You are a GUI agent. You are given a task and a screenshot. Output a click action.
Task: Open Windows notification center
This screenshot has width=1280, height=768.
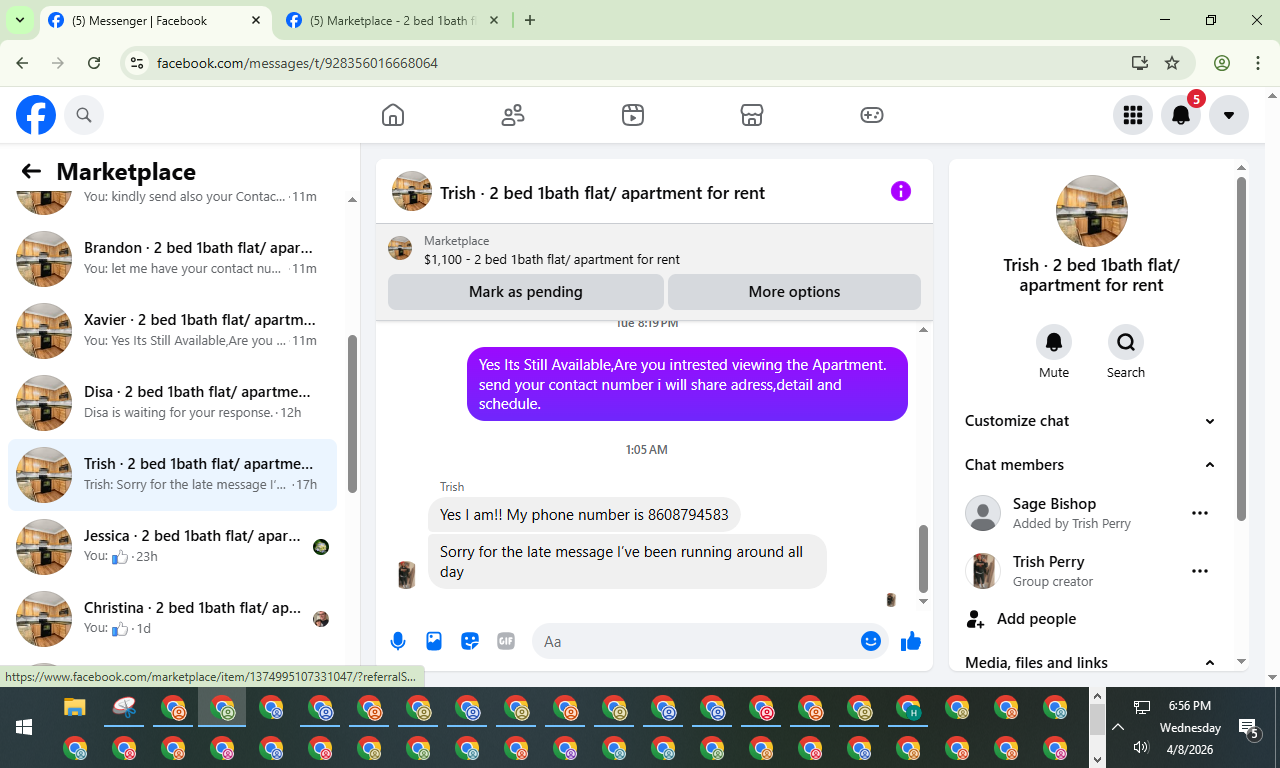(x=1249, y=728)
